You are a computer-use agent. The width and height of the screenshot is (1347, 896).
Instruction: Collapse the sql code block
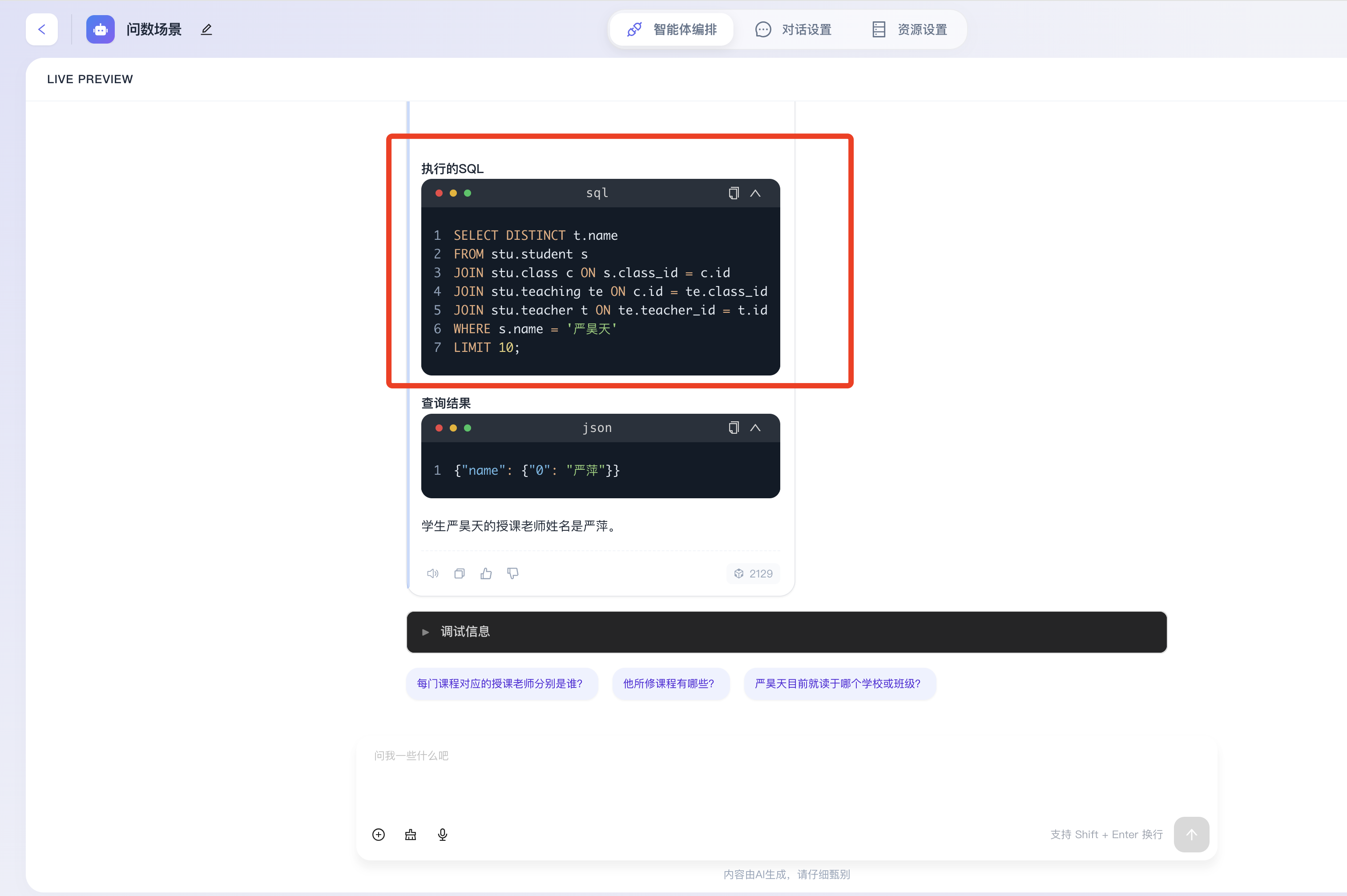(755, 193)
